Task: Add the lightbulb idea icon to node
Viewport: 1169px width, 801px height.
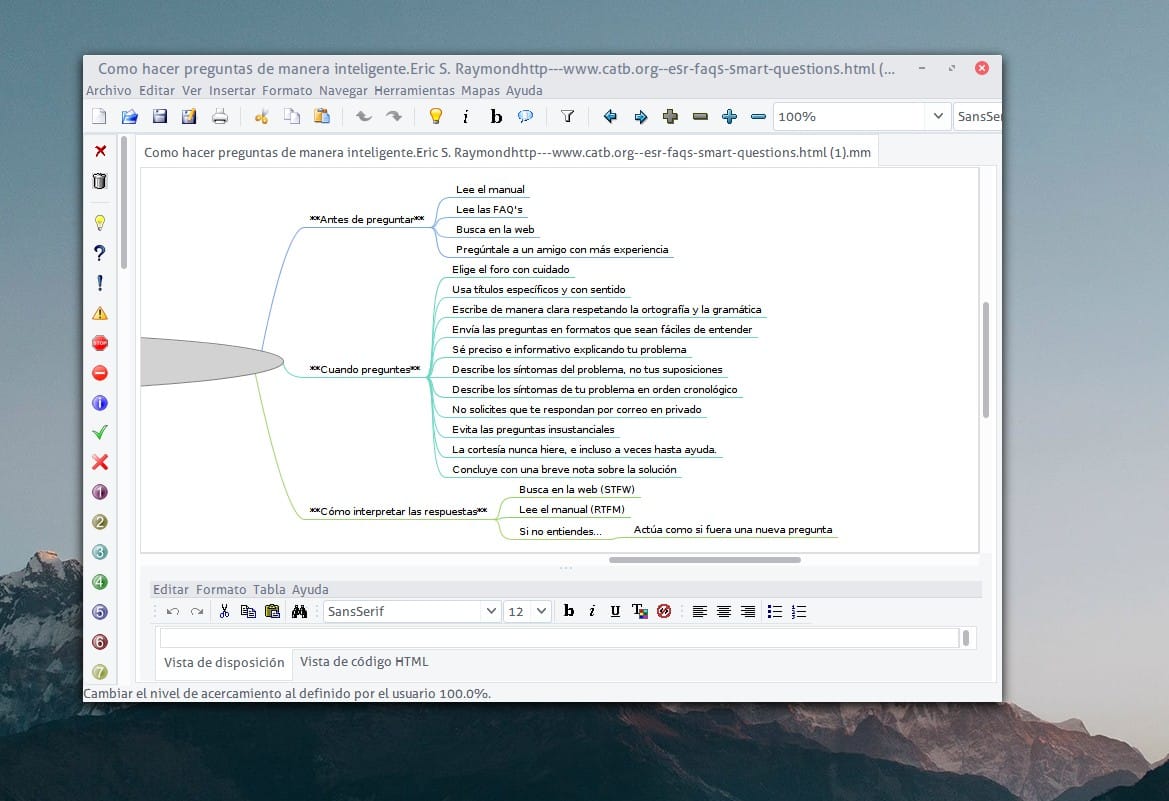Action: (x=99, y=222)
